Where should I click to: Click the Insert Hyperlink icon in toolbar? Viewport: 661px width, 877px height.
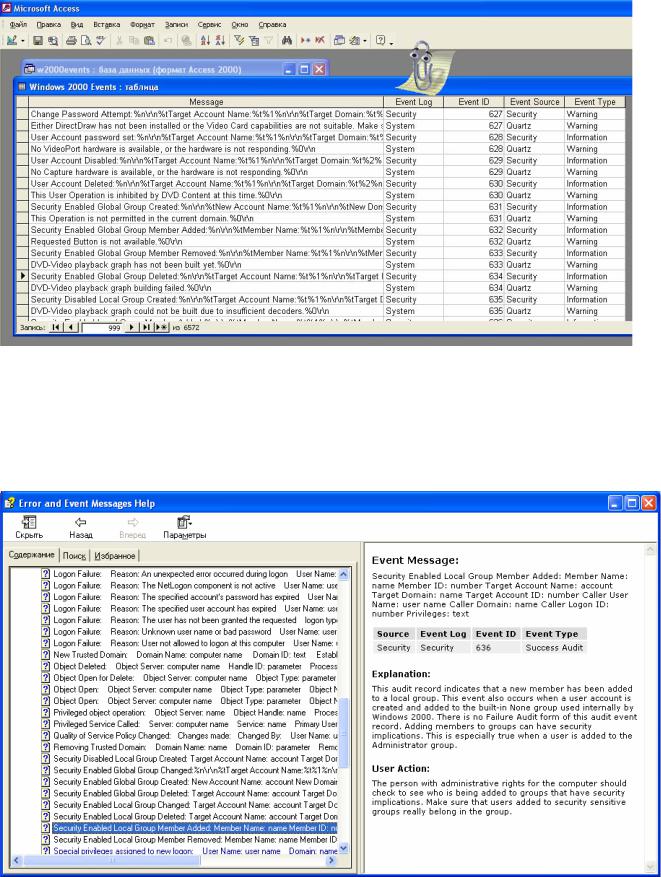click(187, 40)
